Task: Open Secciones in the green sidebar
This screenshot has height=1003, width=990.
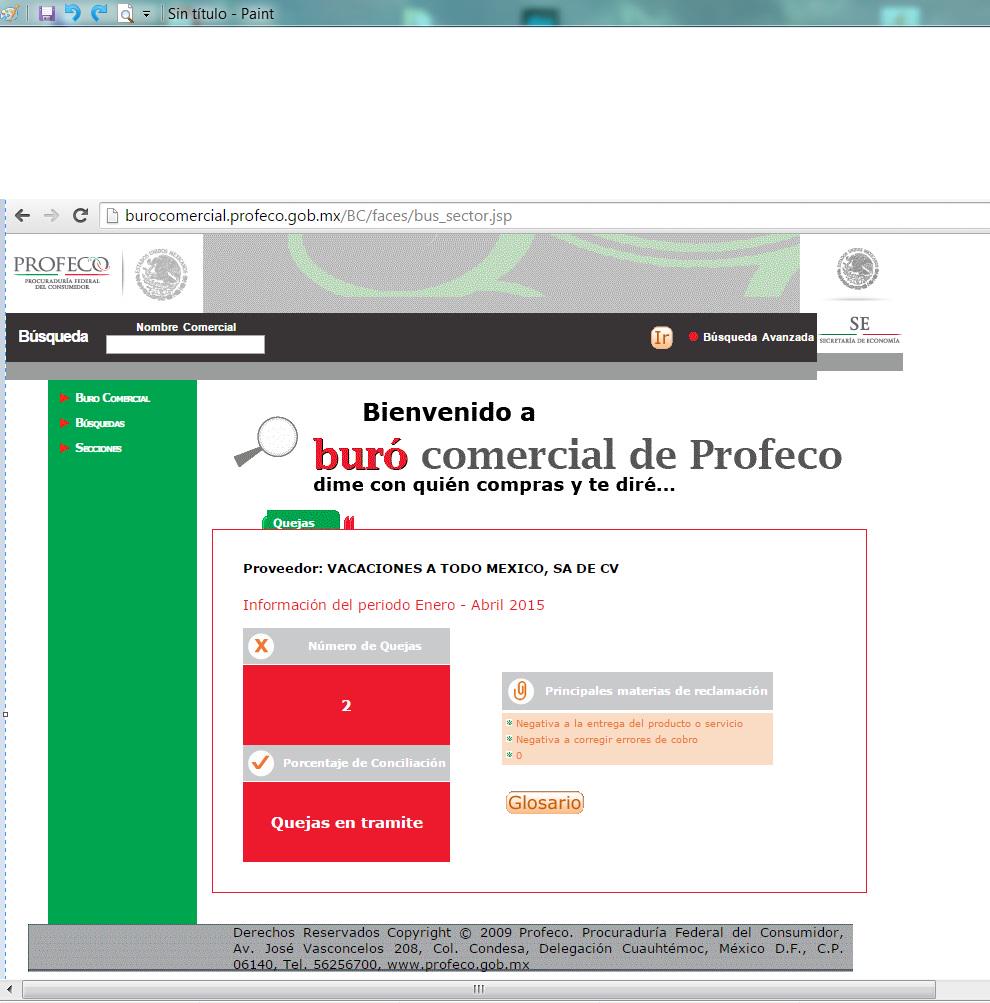Action: pos(98,448)
